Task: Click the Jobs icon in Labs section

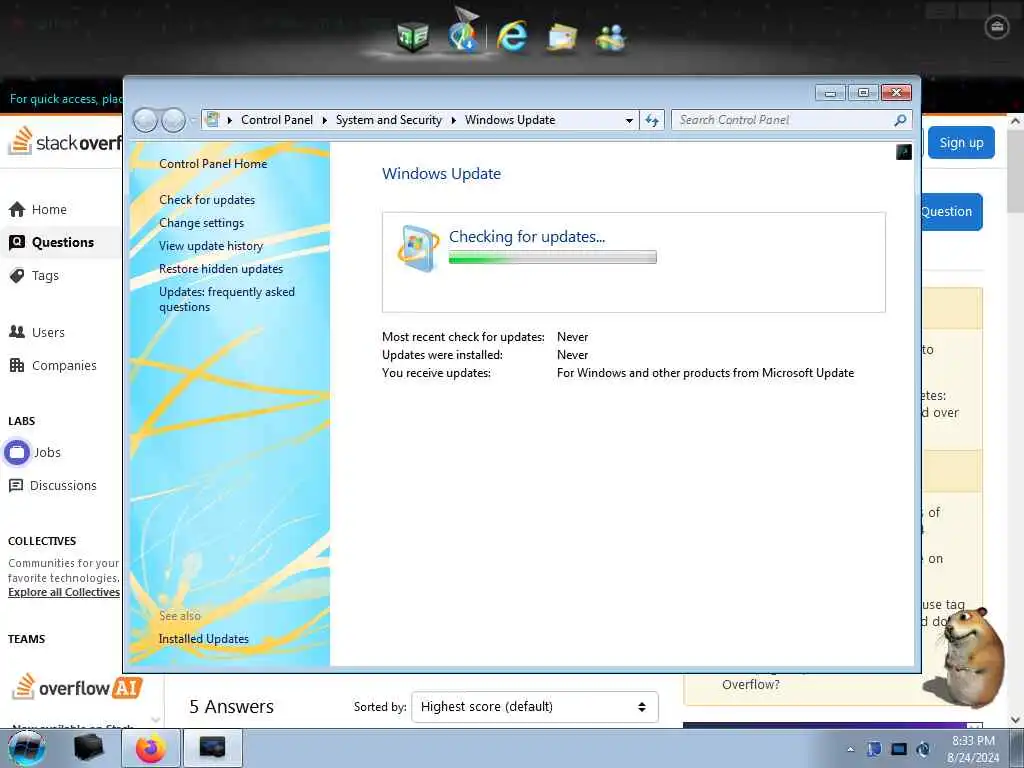Action: (17, 452)
